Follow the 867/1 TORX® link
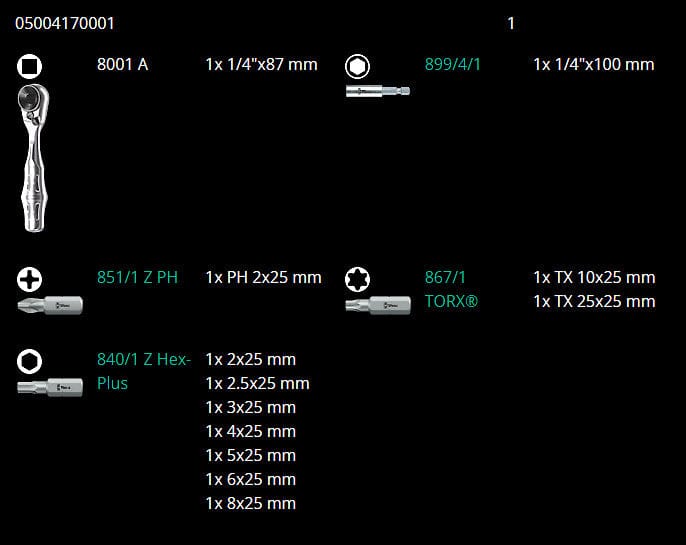Screen dimensions: 686x545 click(x=451, y=289)
